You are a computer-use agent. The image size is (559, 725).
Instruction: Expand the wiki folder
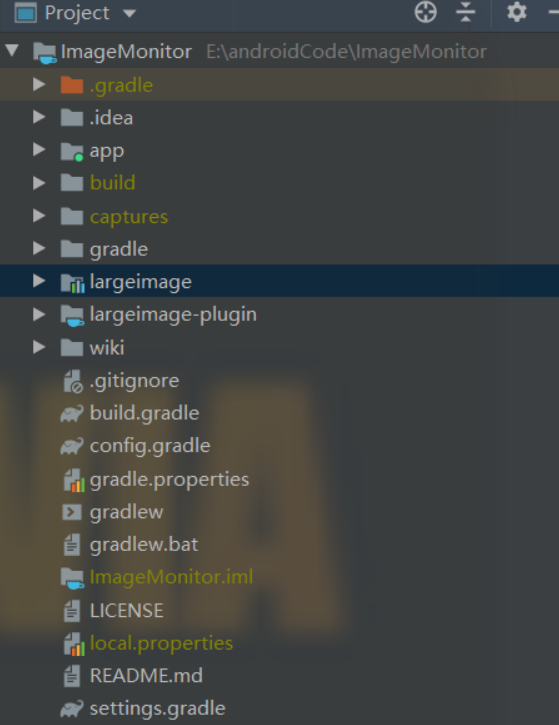(x=39, y=347)
